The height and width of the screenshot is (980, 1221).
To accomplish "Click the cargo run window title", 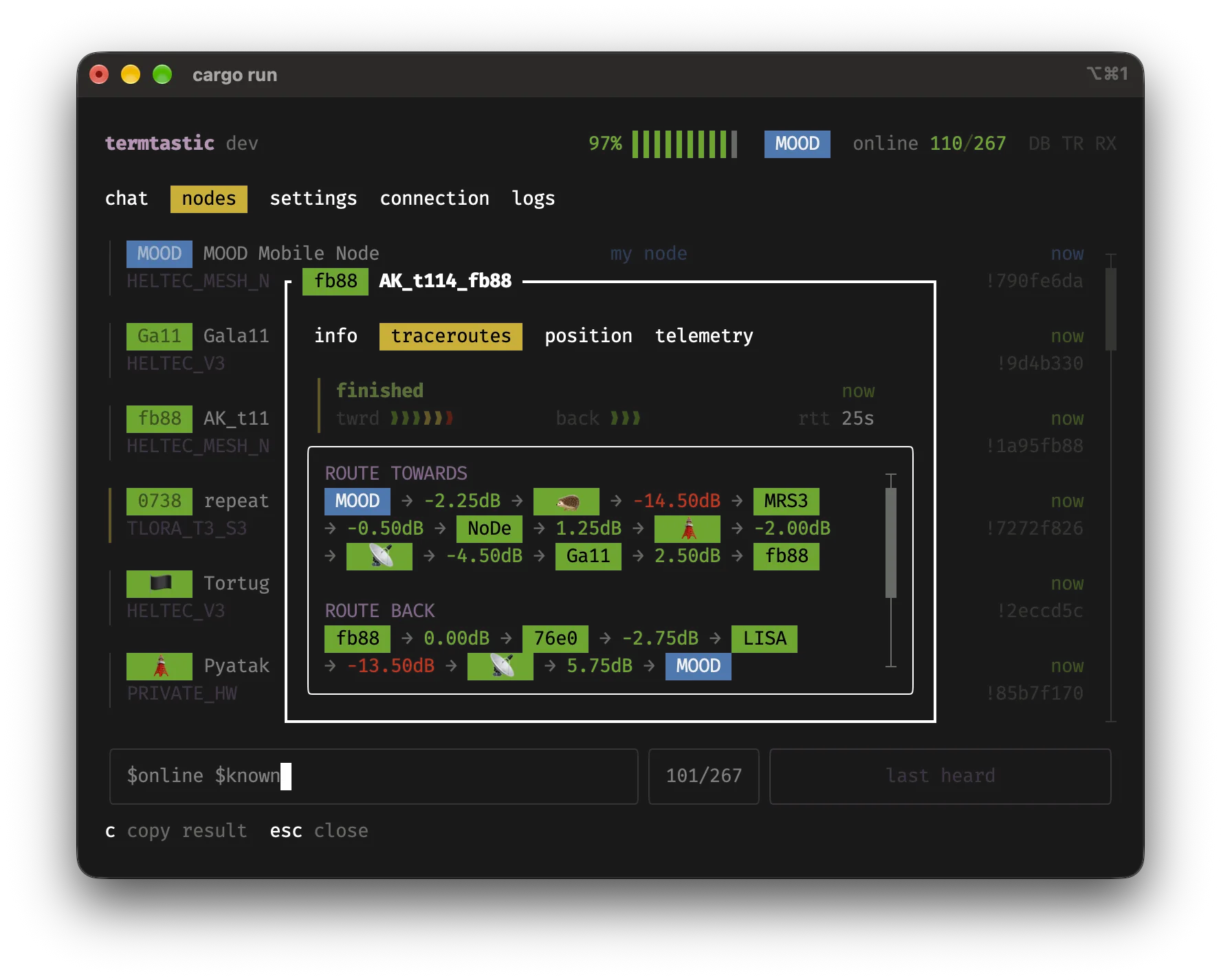I will click(x=234, y=74).
